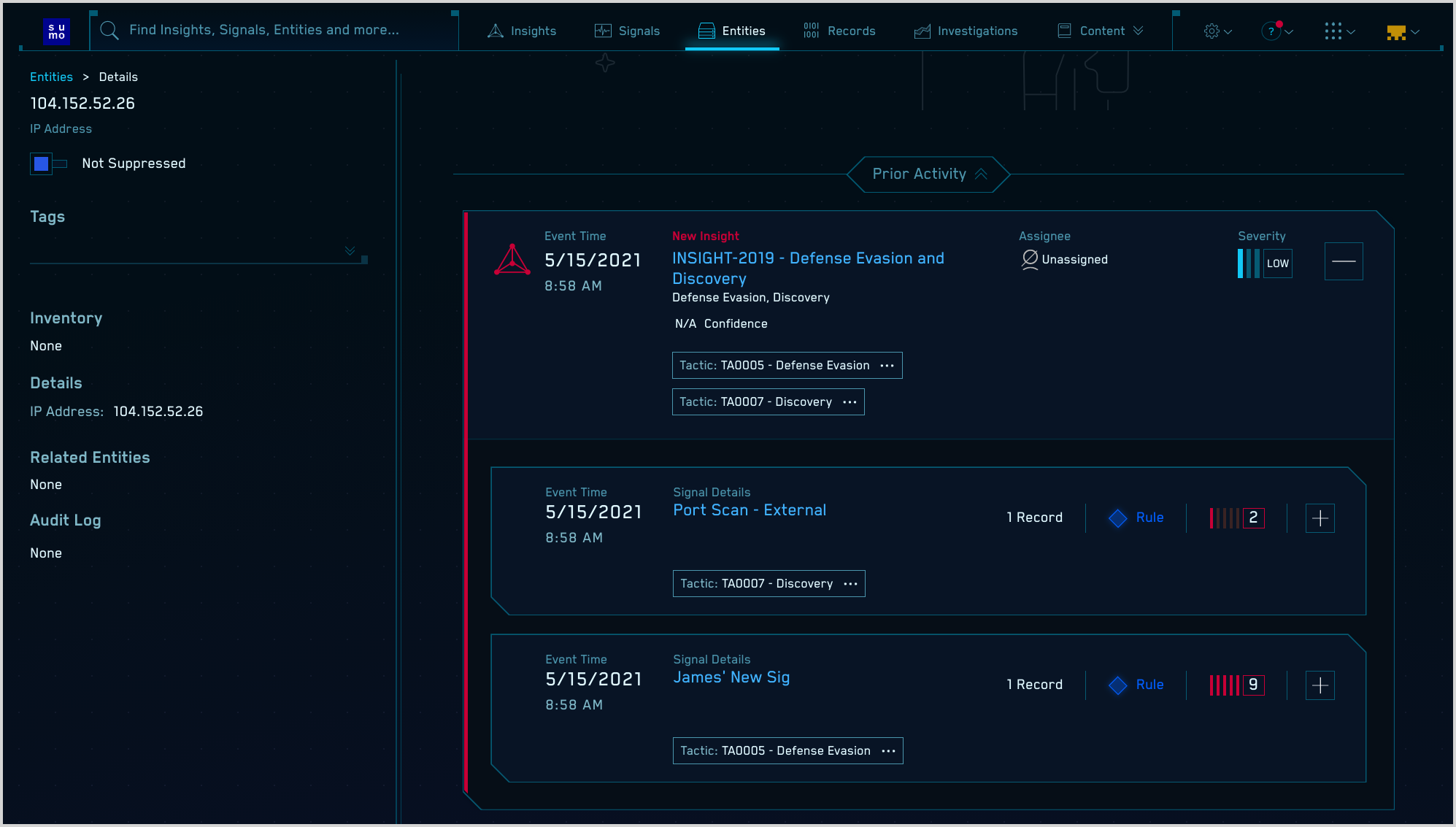The width and height of the screenshot is (1456, 827).
Task: Expand the Tags dropdown chevron
Action: 350,251
